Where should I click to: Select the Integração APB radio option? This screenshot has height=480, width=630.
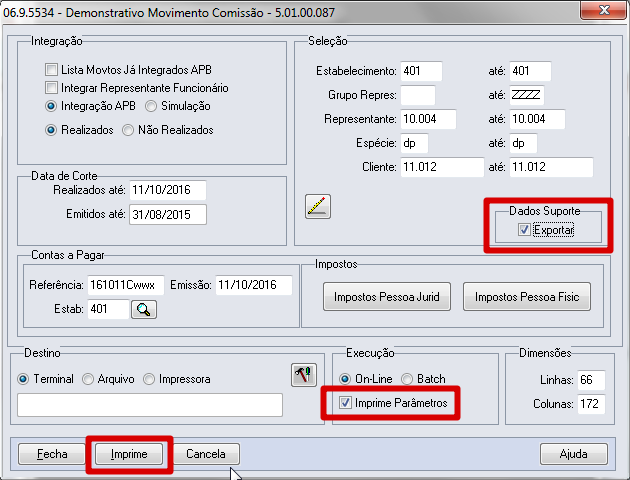[x=51, y=106]
